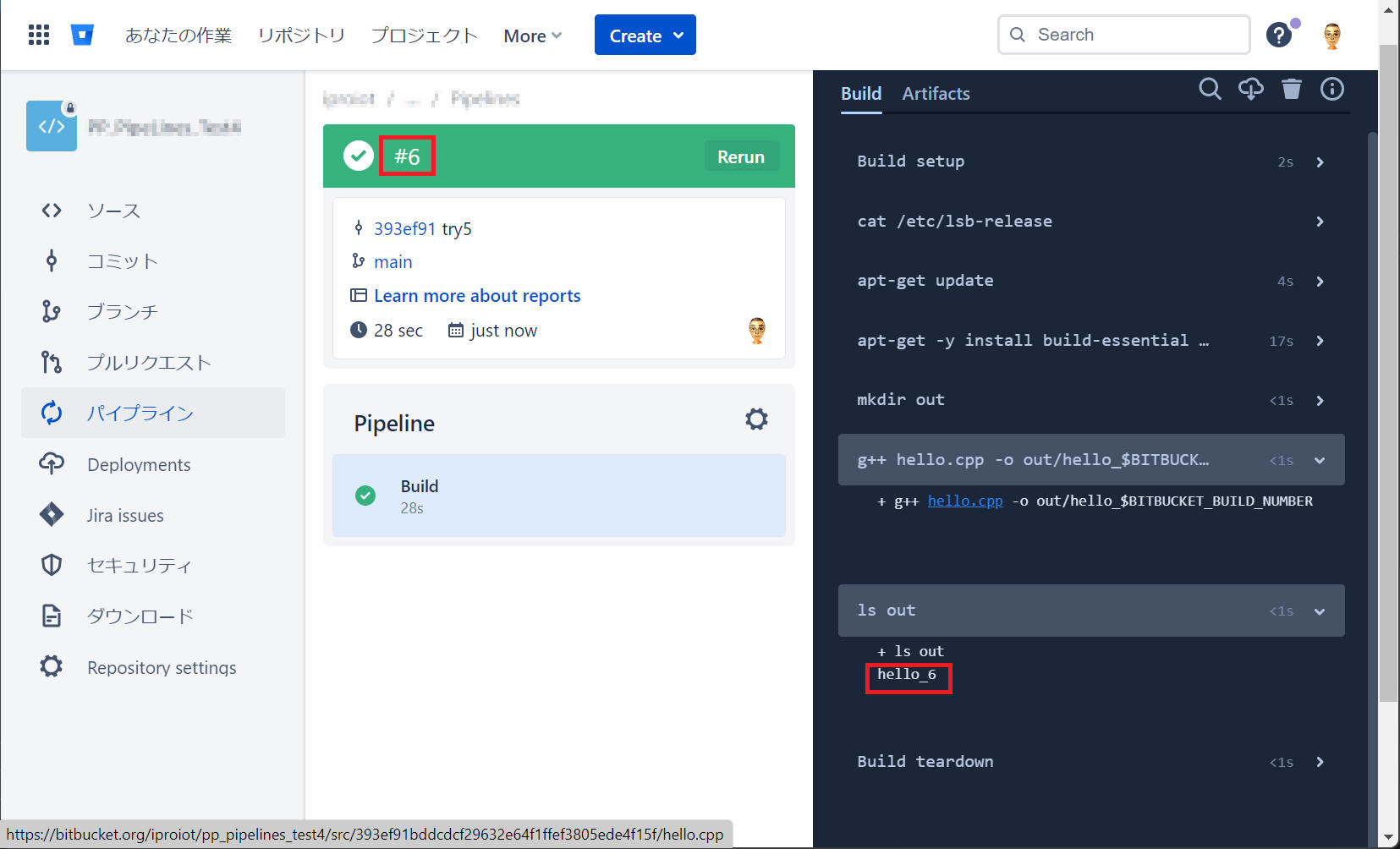Viewport: 1400px width, 849px height.
Task: Click the trash icon to delete pipeline
Action: coord(1291,89)
